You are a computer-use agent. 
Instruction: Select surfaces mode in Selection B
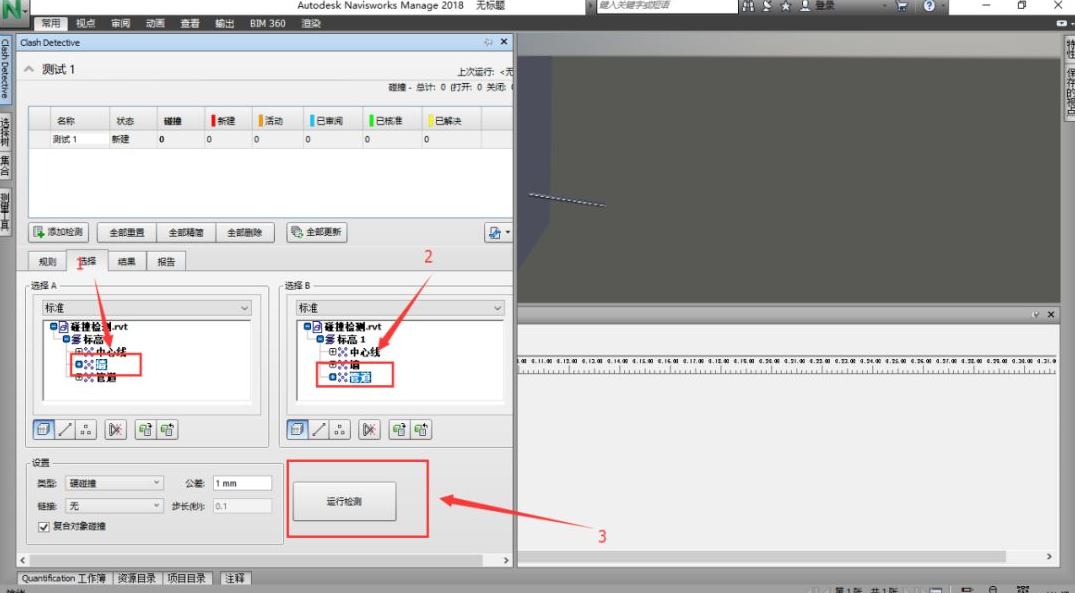[x=297, y=430]
